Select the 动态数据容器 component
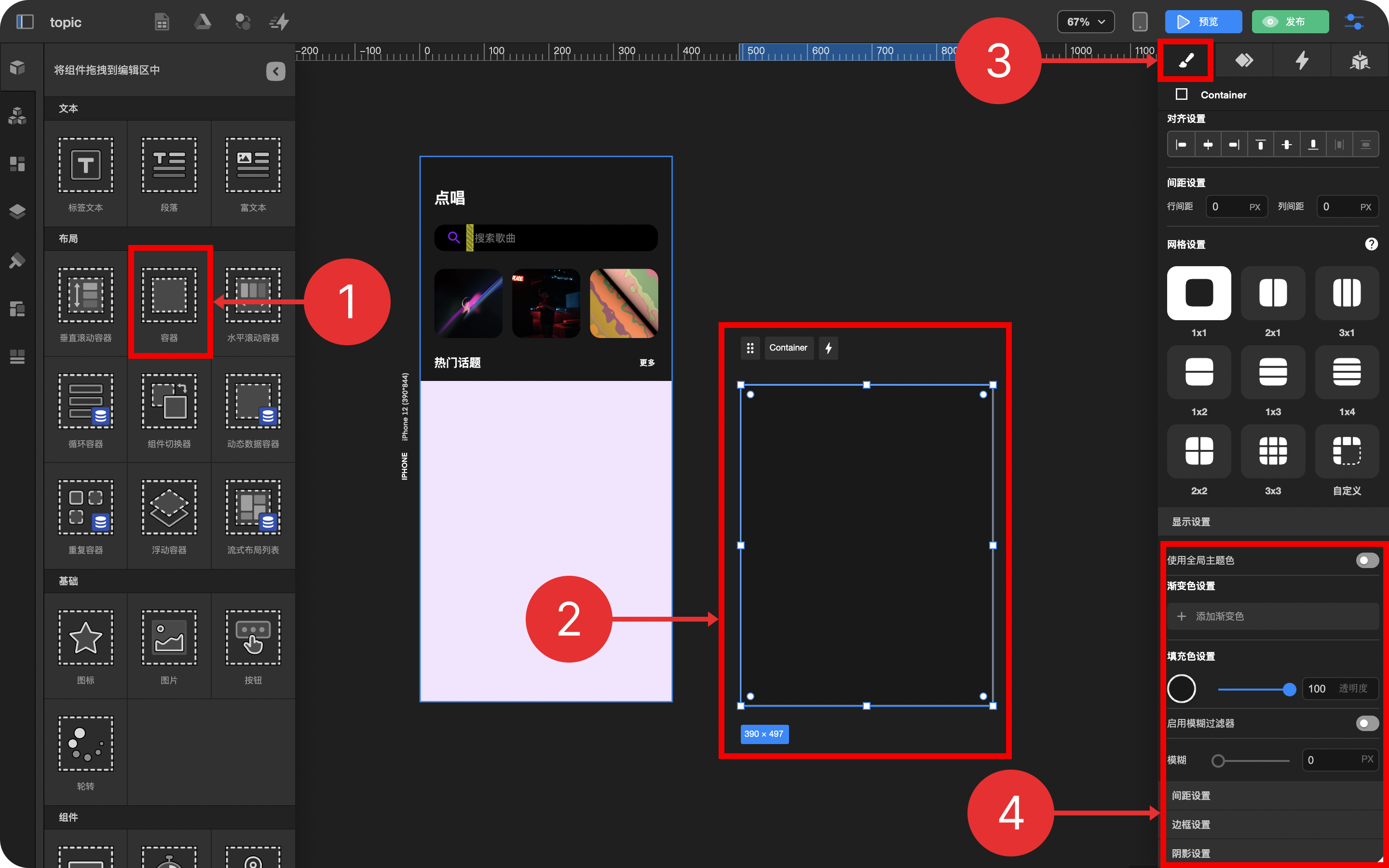The width and height of the screenshot is (1389, 868). [x=253, y=410]
